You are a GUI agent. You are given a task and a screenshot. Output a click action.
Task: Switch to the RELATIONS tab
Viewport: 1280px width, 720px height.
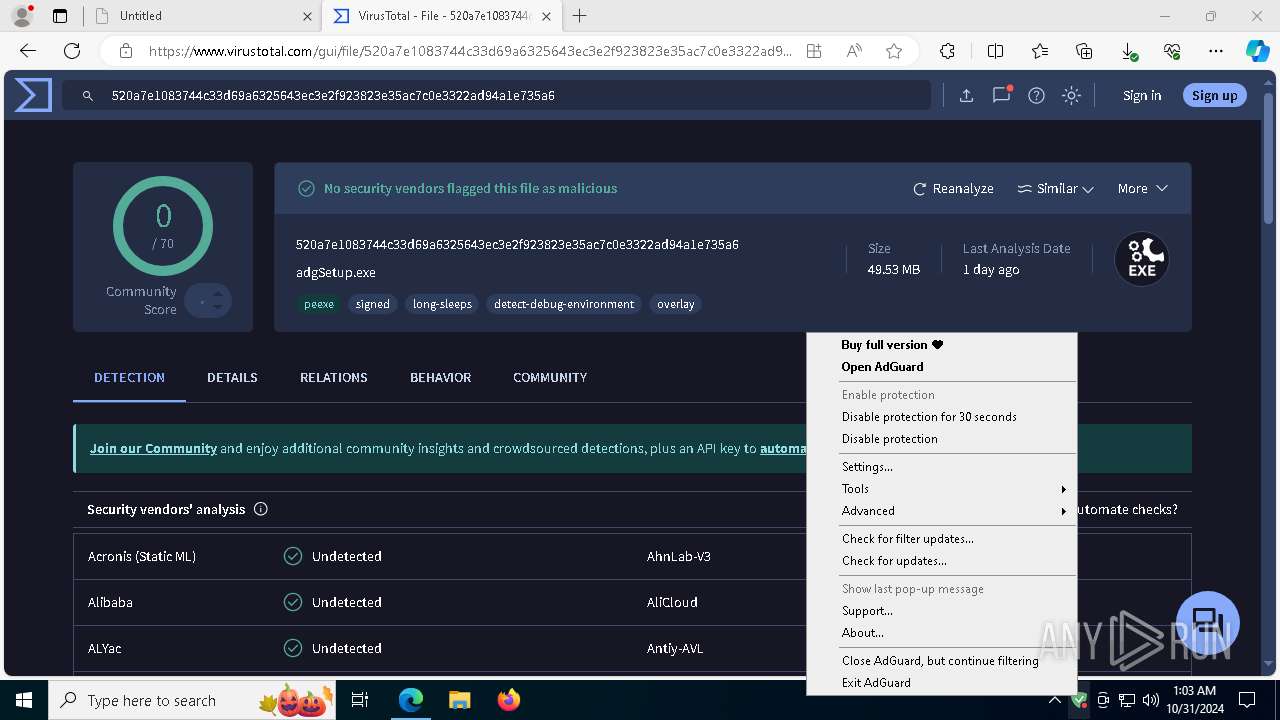(334, 377)
